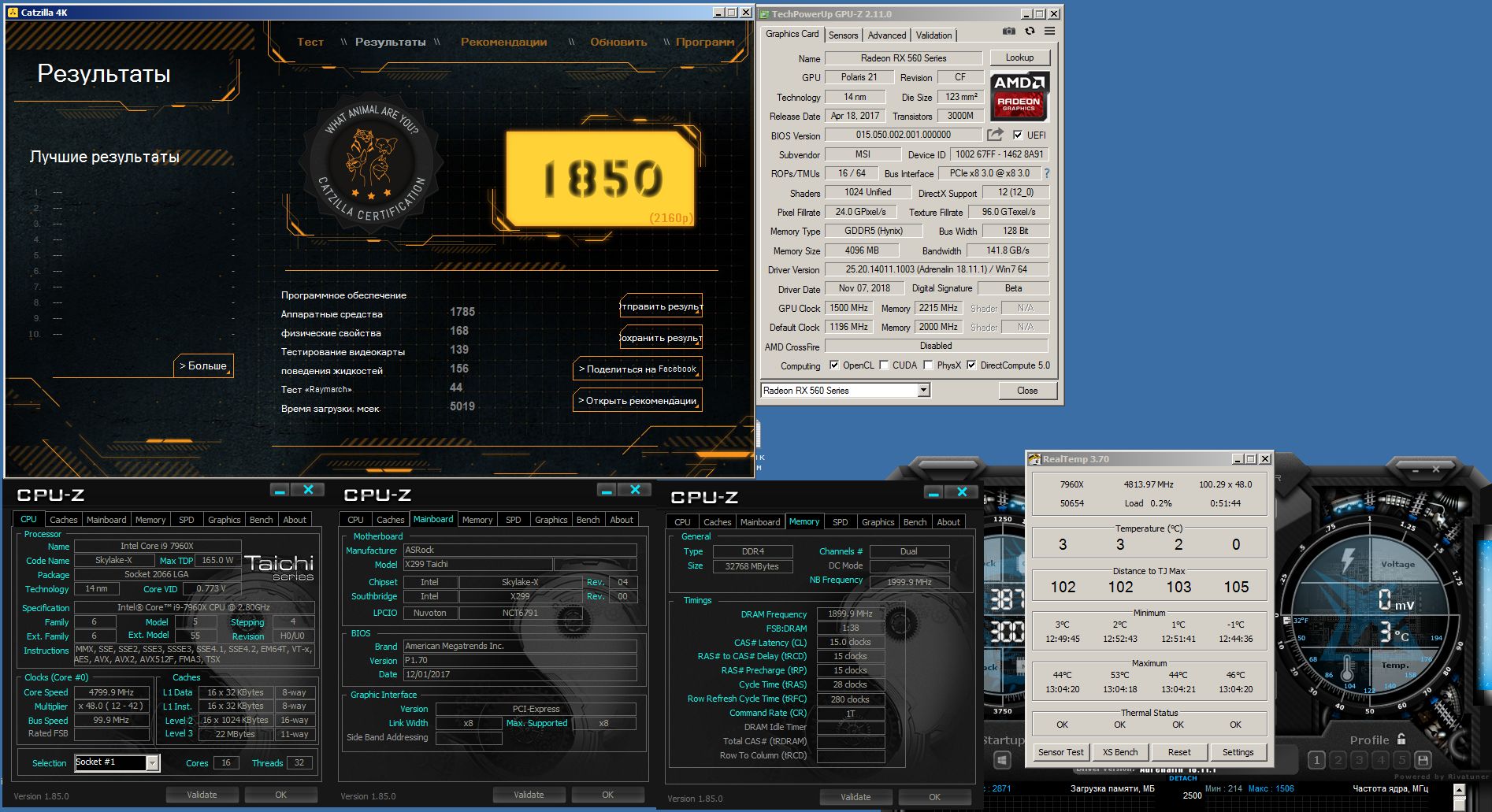The width and height of the screenshot is (1492, 812).
Task: Take a GPU-Z screenshot with camera icon
Action: click(x=1009, y=32)
